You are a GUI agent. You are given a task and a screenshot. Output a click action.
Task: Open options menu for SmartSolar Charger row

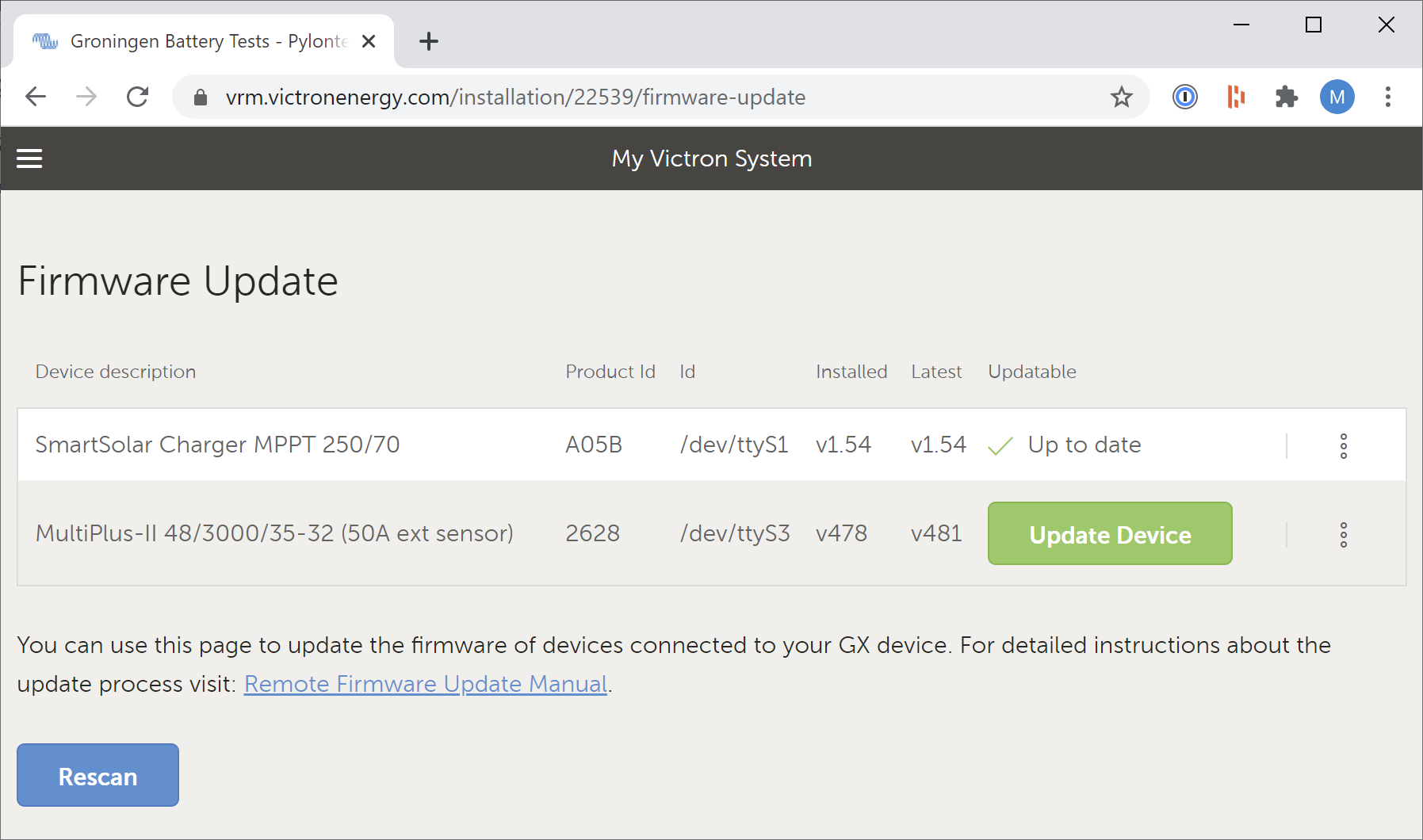[1343, 445]
